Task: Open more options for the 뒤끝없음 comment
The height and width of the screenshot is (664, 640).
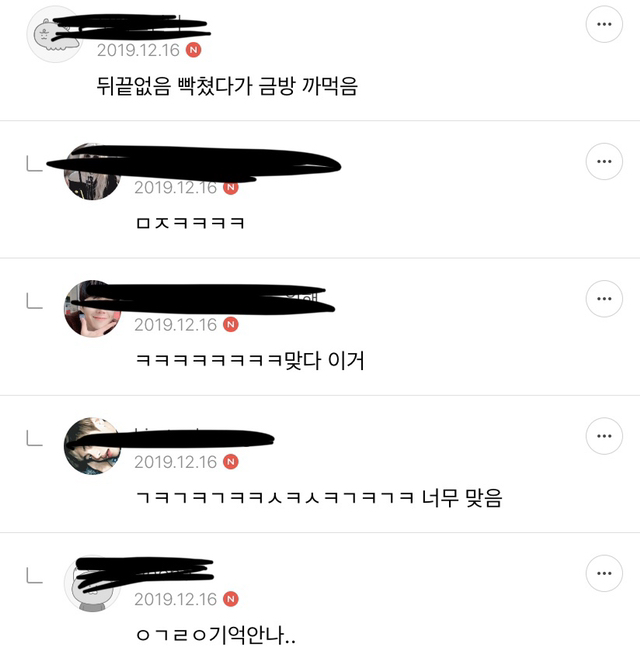Action: click(x=604, y=24)
